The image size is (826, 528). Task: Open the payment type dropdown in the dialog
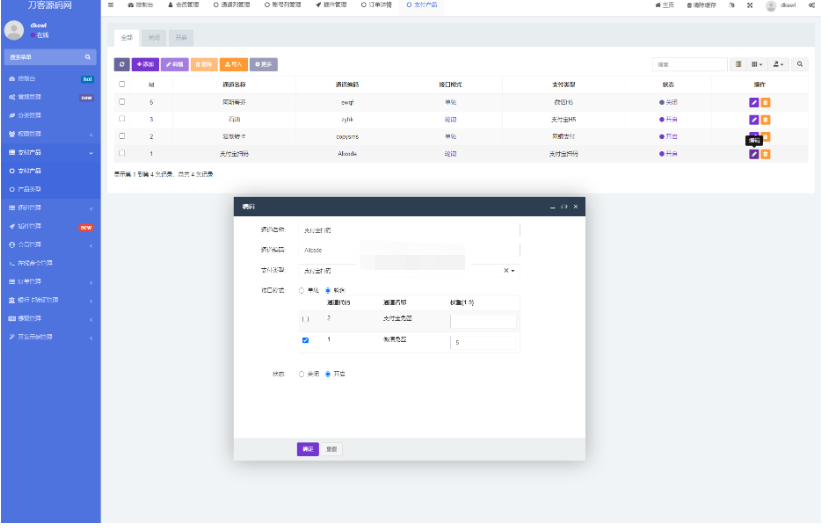point(509,270)
